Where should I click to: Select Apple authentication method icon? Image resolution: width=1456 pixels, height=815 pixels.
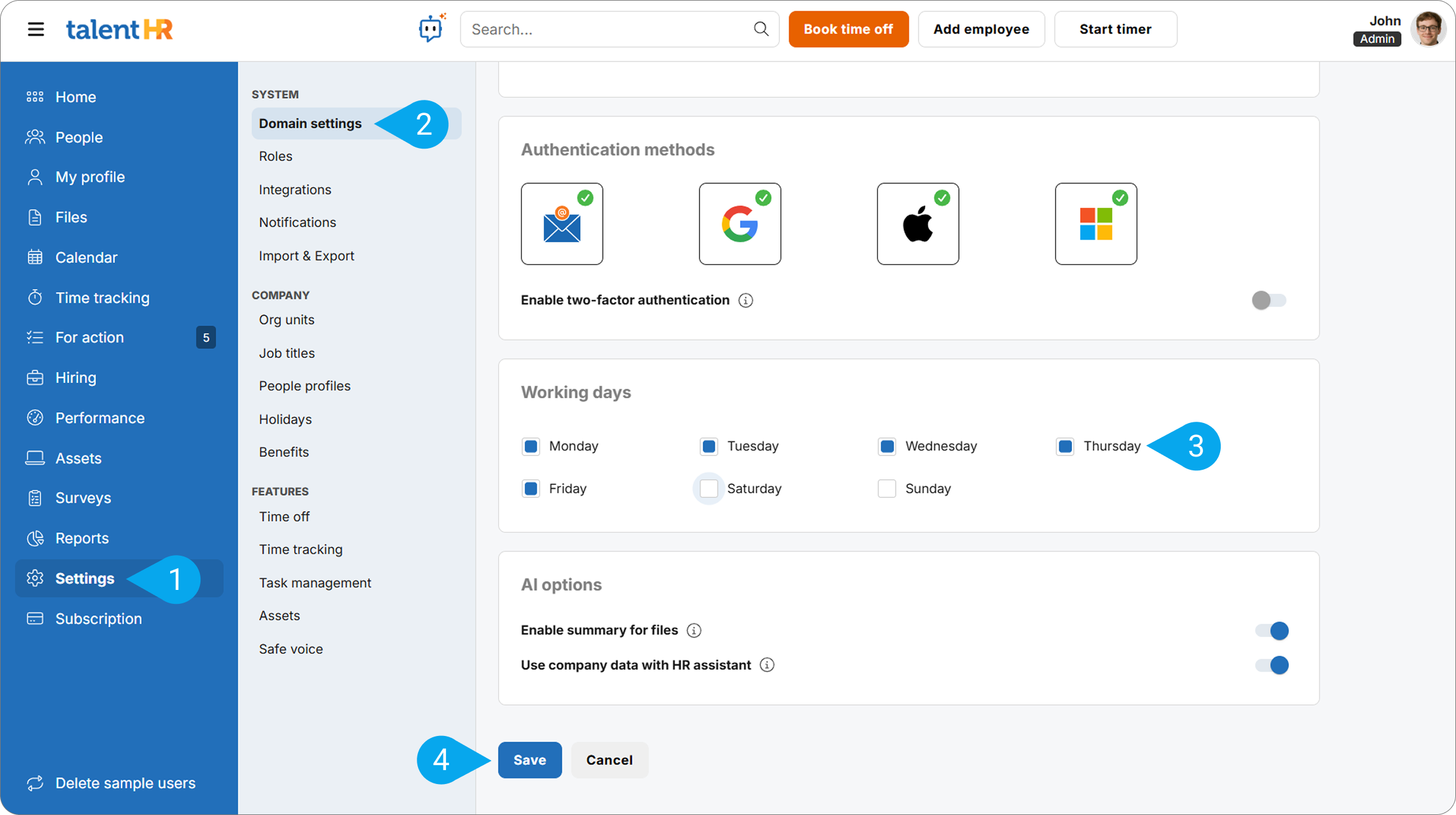coord(917,224)
